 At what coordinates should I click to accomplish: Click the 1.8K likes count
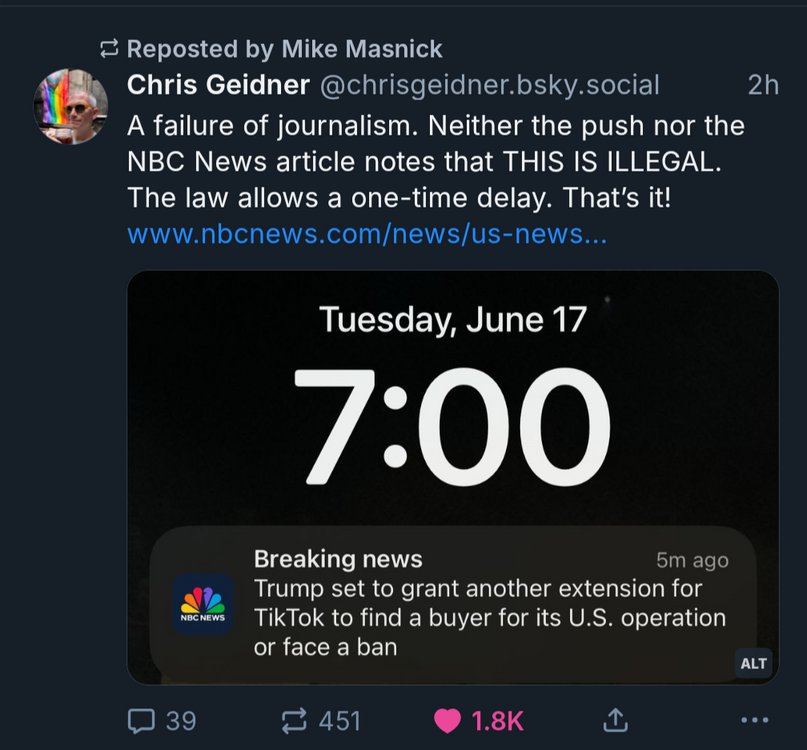point(496,720)
